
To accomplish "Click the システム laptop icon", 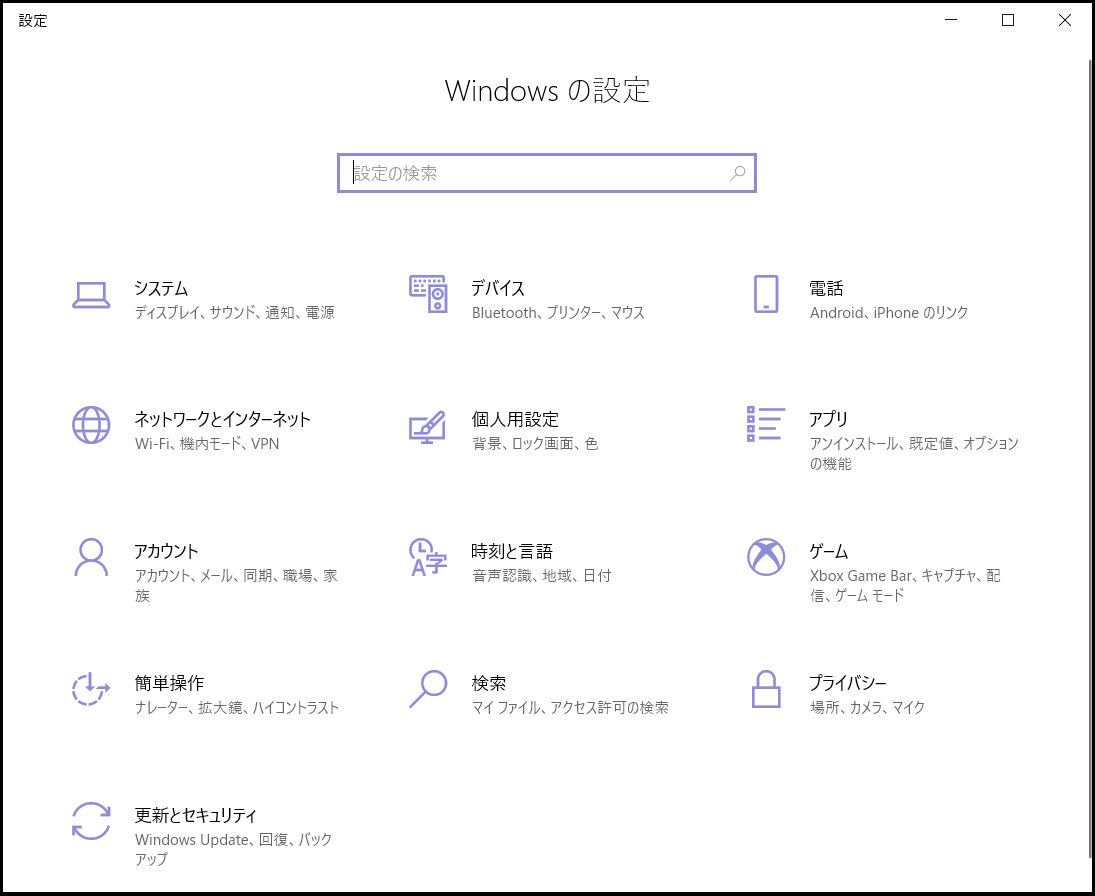I will click(x=91, y=295).
